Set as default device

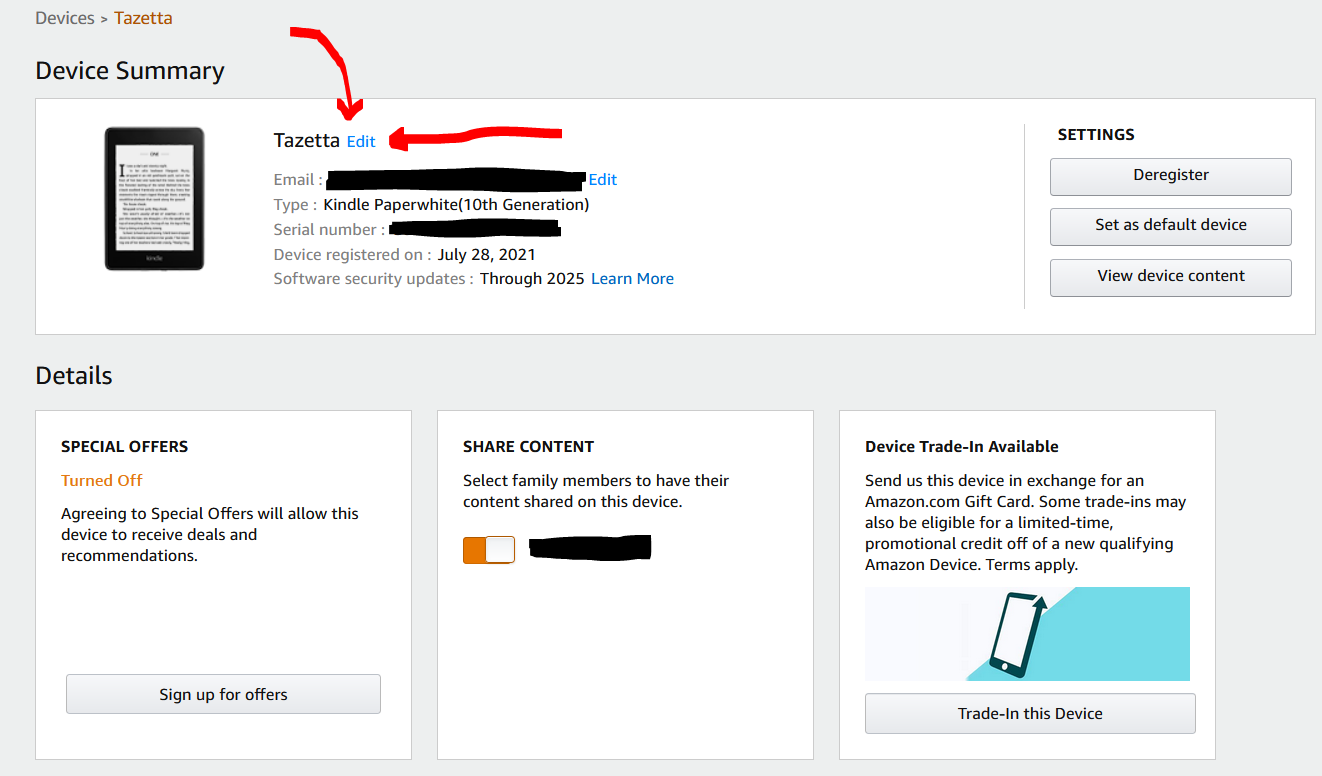(1171, 227)
